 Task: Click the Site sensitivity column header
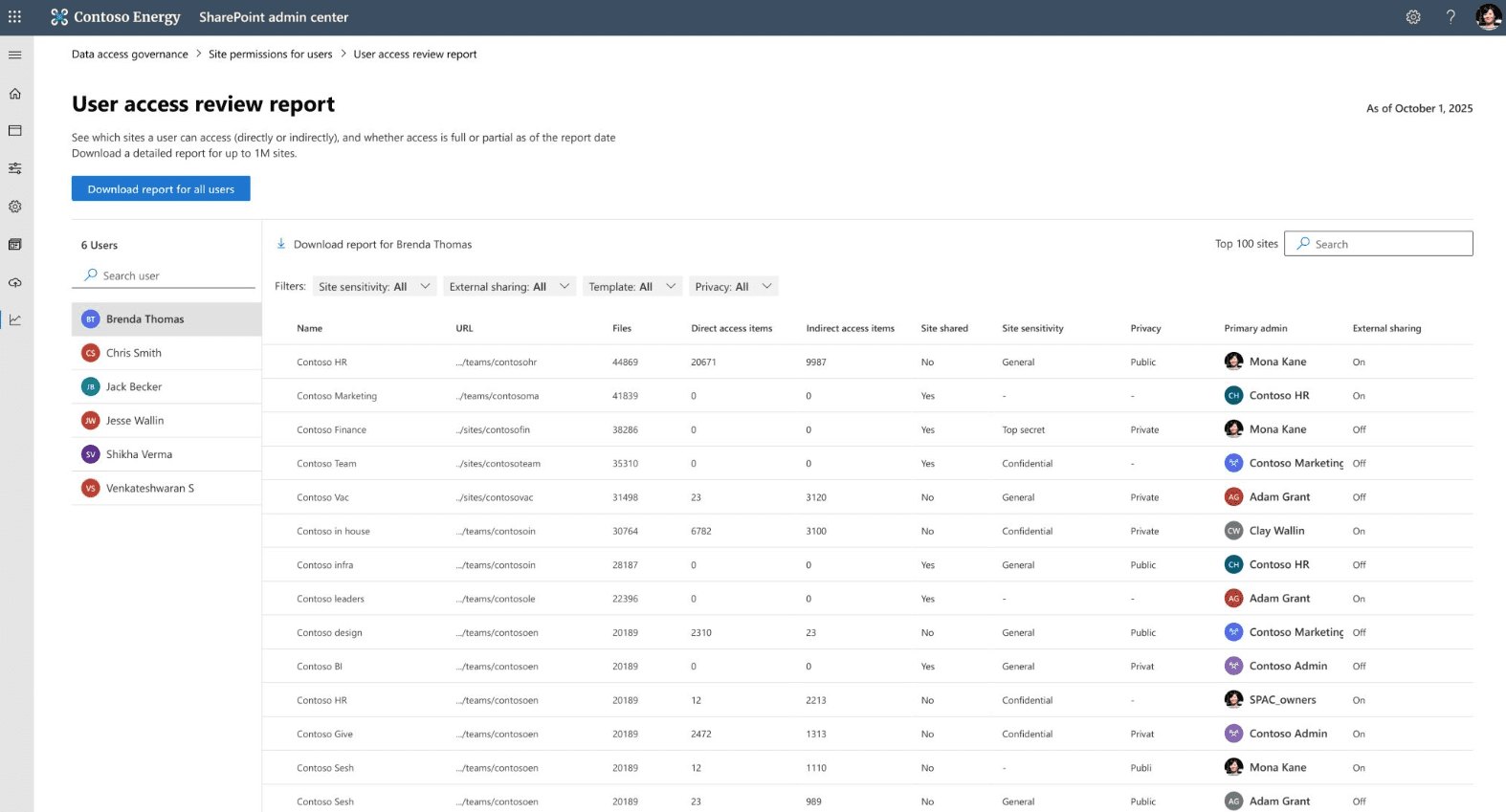[1032, 328]
